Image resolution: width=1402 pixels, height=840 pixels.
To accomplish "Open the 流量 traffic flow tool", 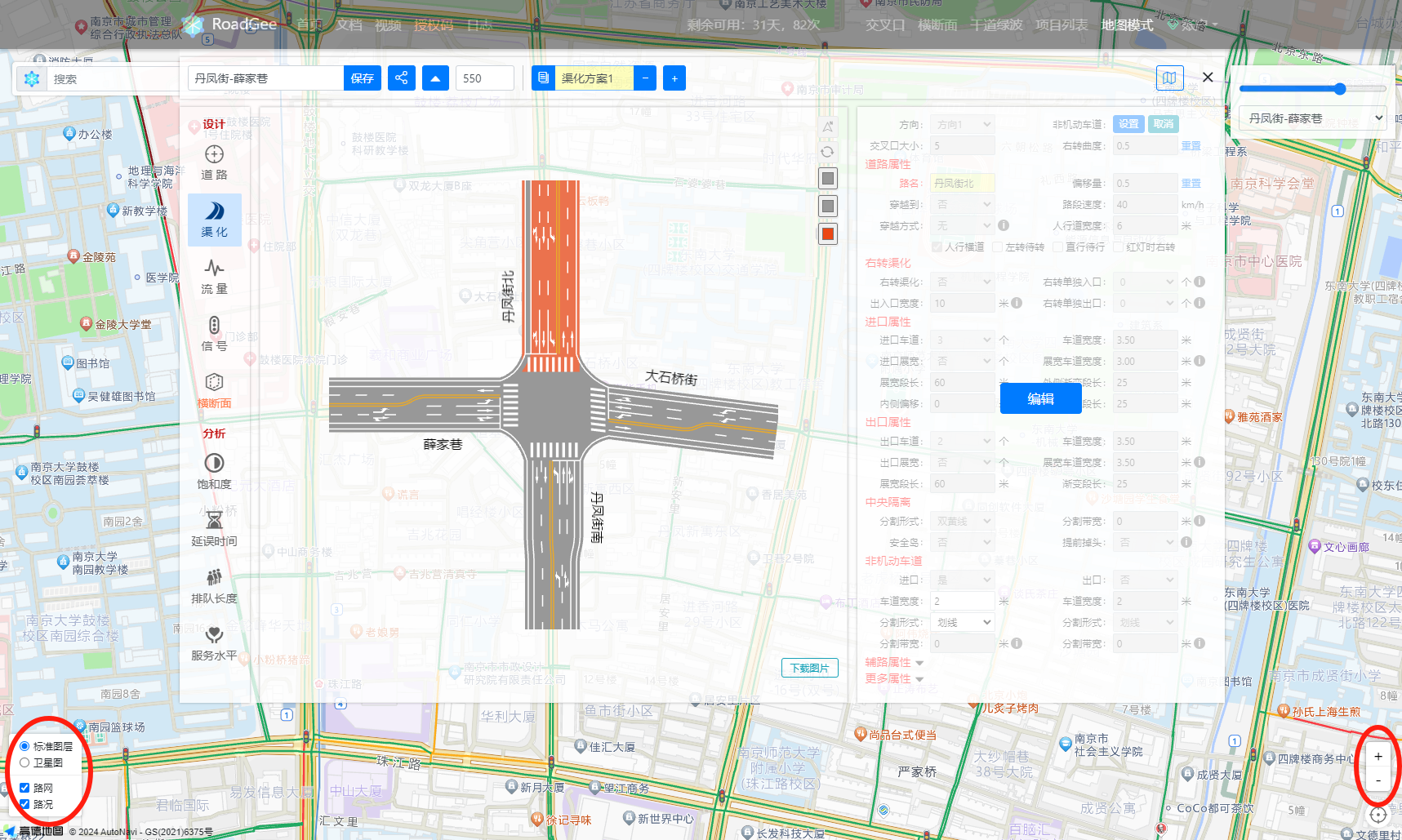I will tap(214, 277).
